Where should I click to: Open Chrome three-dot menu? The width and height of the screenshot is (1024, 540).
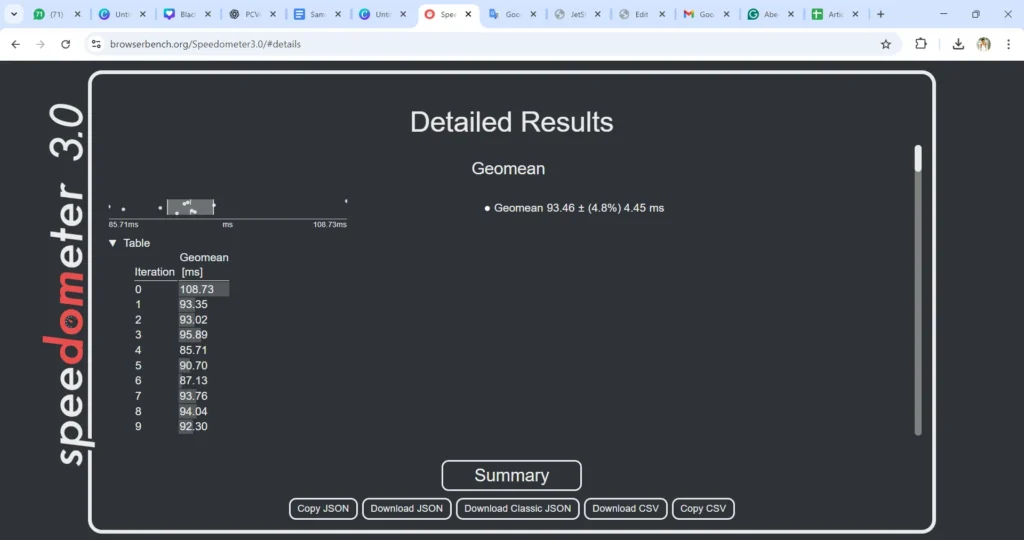(x=1008, y=44)
